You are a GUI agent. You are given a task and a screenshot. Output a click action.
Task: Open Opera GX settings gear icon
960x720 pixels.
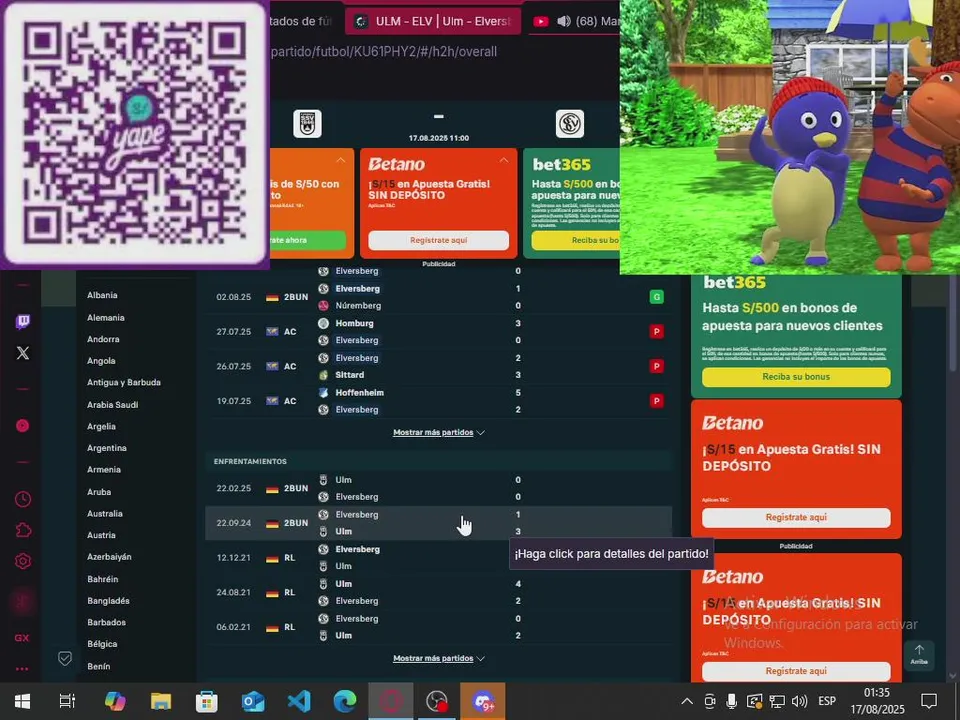[23, 561]
